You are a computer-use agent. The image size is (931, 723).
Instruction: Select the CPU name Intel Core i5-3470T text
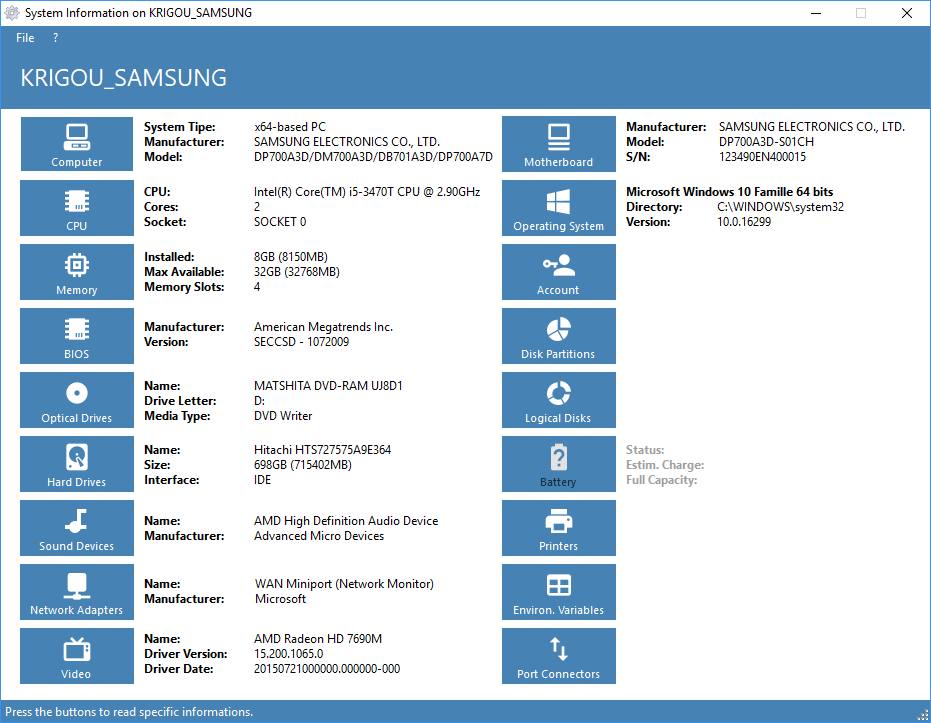tap(367, 192)
